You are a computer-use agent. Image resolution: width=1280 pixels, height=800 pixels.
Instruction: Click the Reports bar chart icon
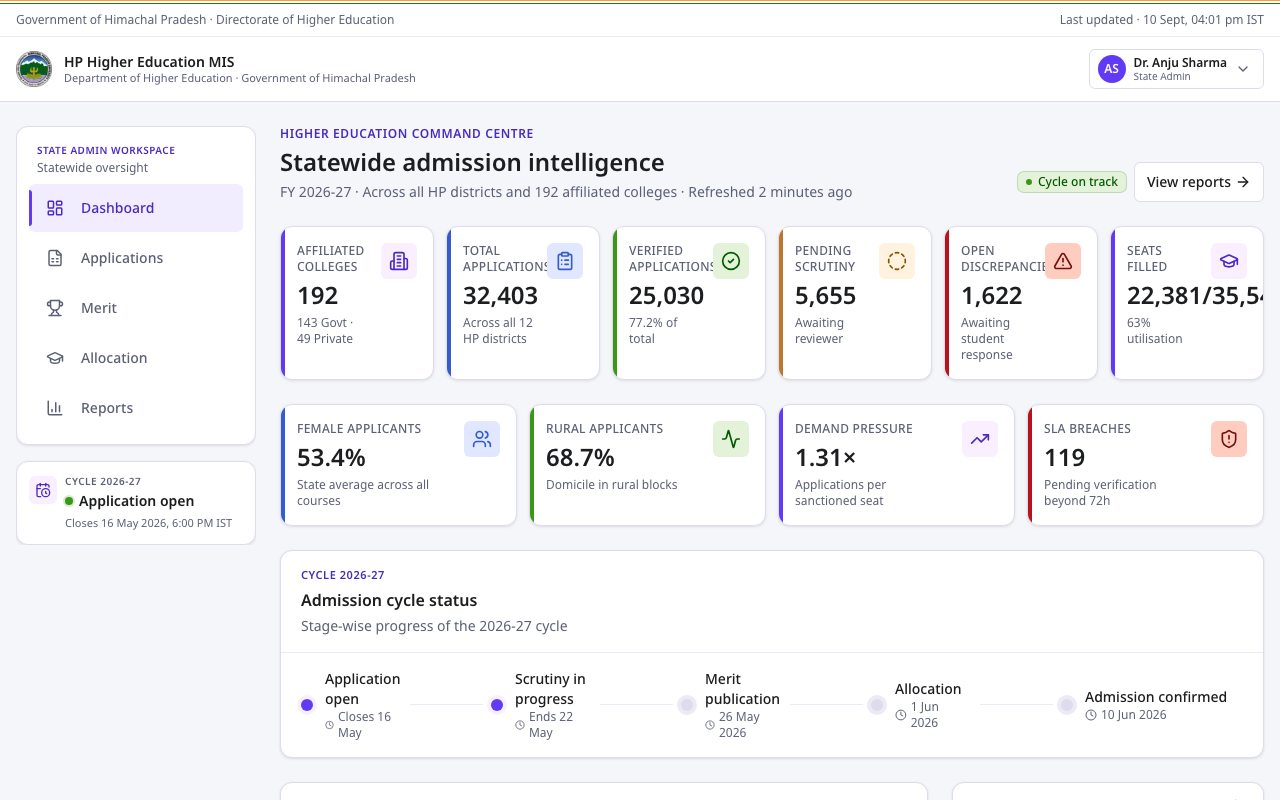click(x=55, y=408)
